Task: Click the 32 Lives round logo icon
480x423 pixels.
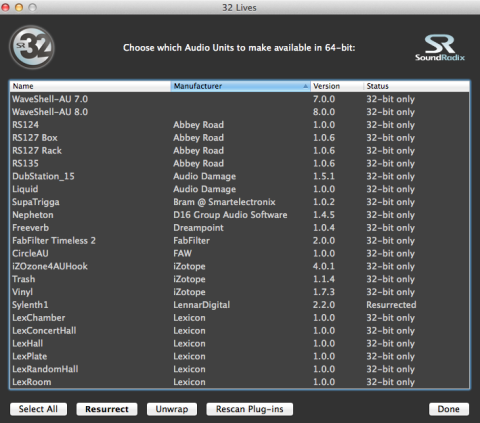Action: point(32,47)
